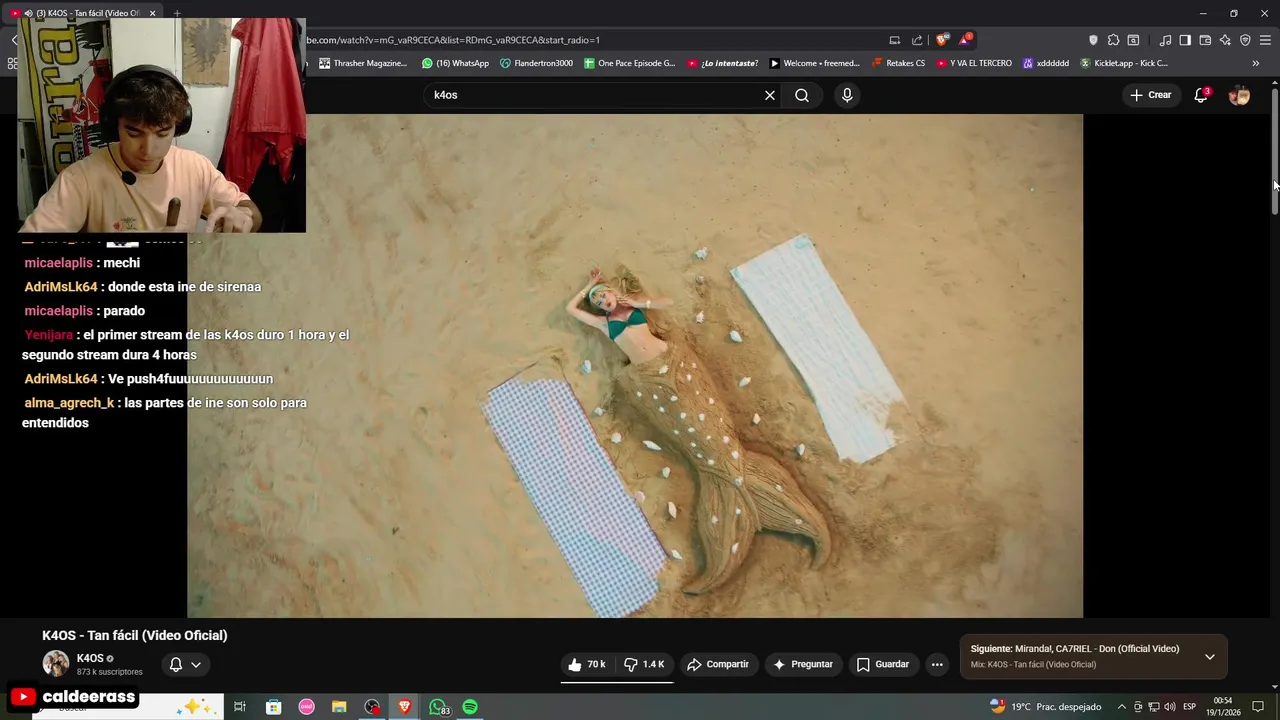Click the YouTube search magnifier button
The width and height of the screenshot is (1280, 720).
pos(802,95)
